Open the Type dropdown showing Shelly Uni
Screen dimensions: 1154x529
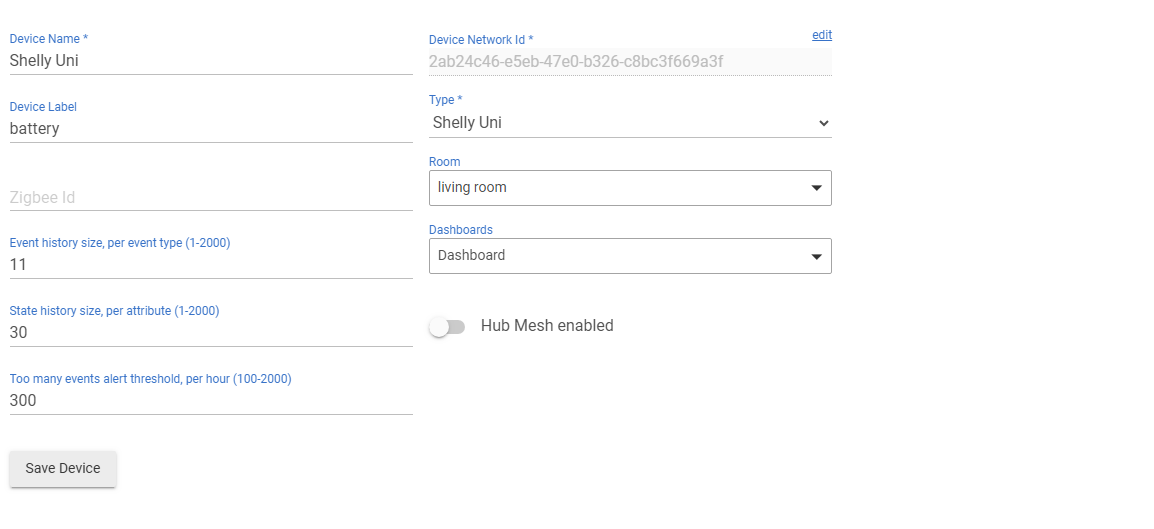pyautogui.click(x=630, y=123)
